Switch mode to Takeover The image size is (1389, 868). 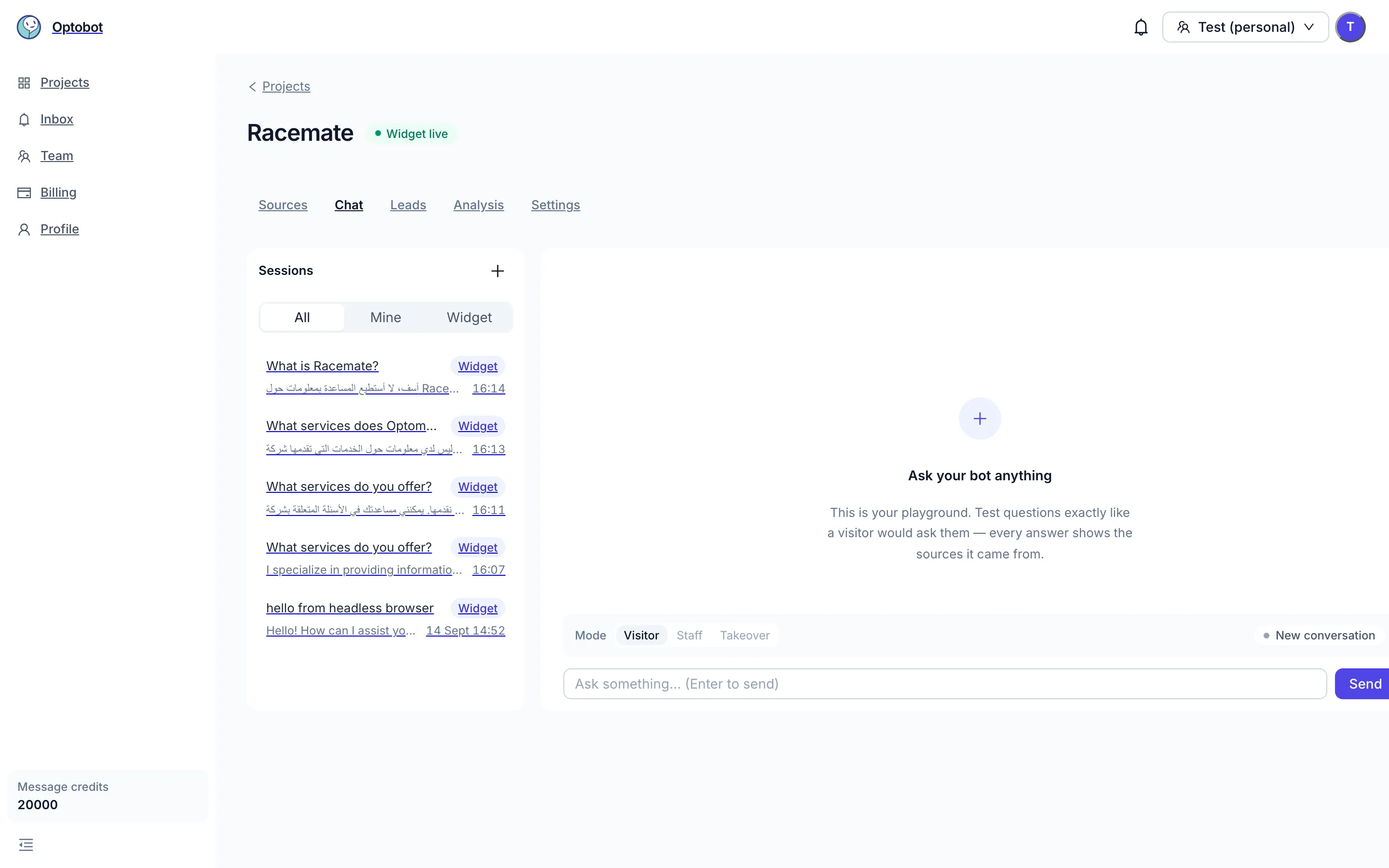[745, 636]
